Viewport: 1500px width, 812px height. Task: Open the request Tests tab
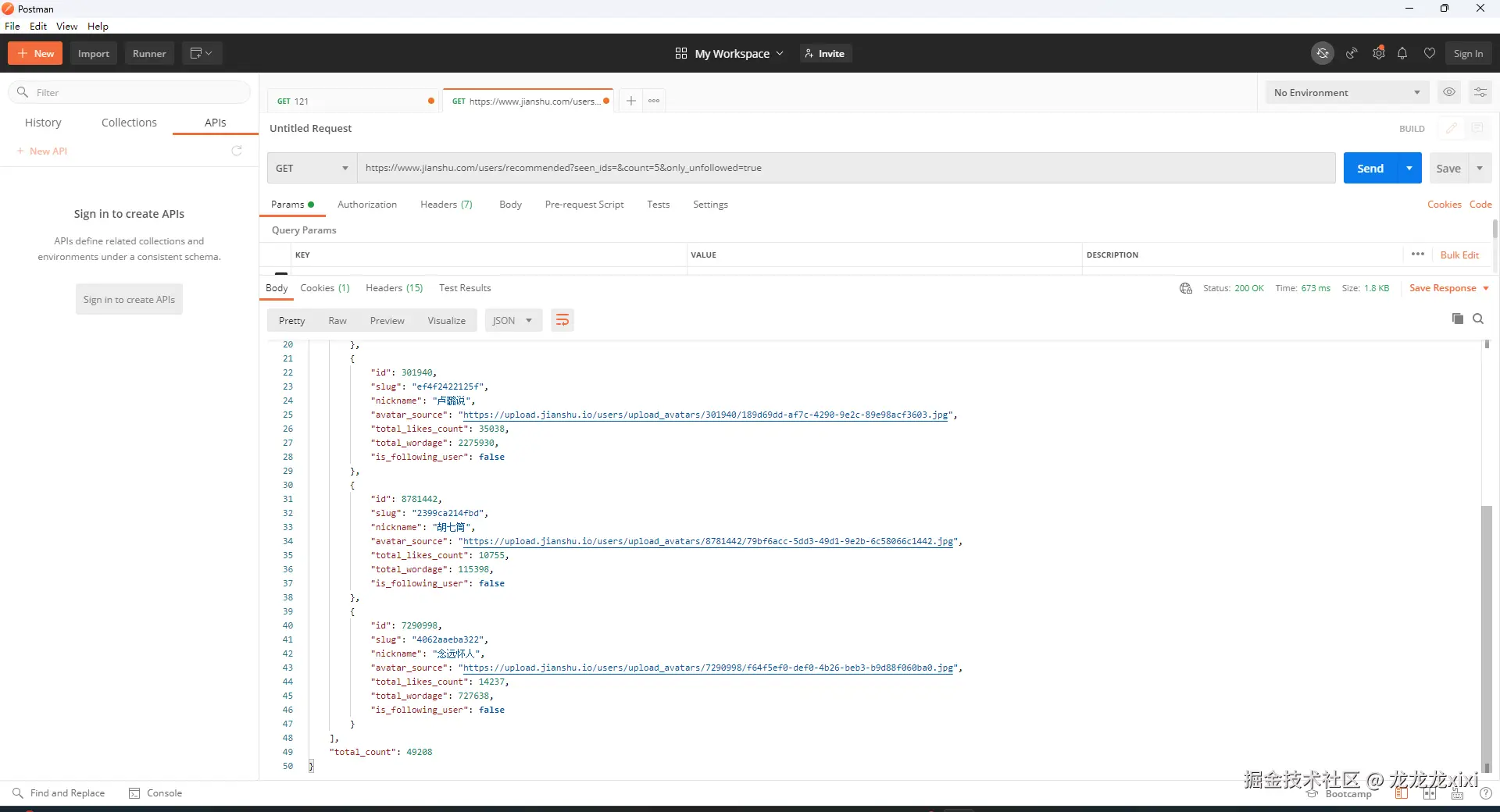click(x=658, y=205)
